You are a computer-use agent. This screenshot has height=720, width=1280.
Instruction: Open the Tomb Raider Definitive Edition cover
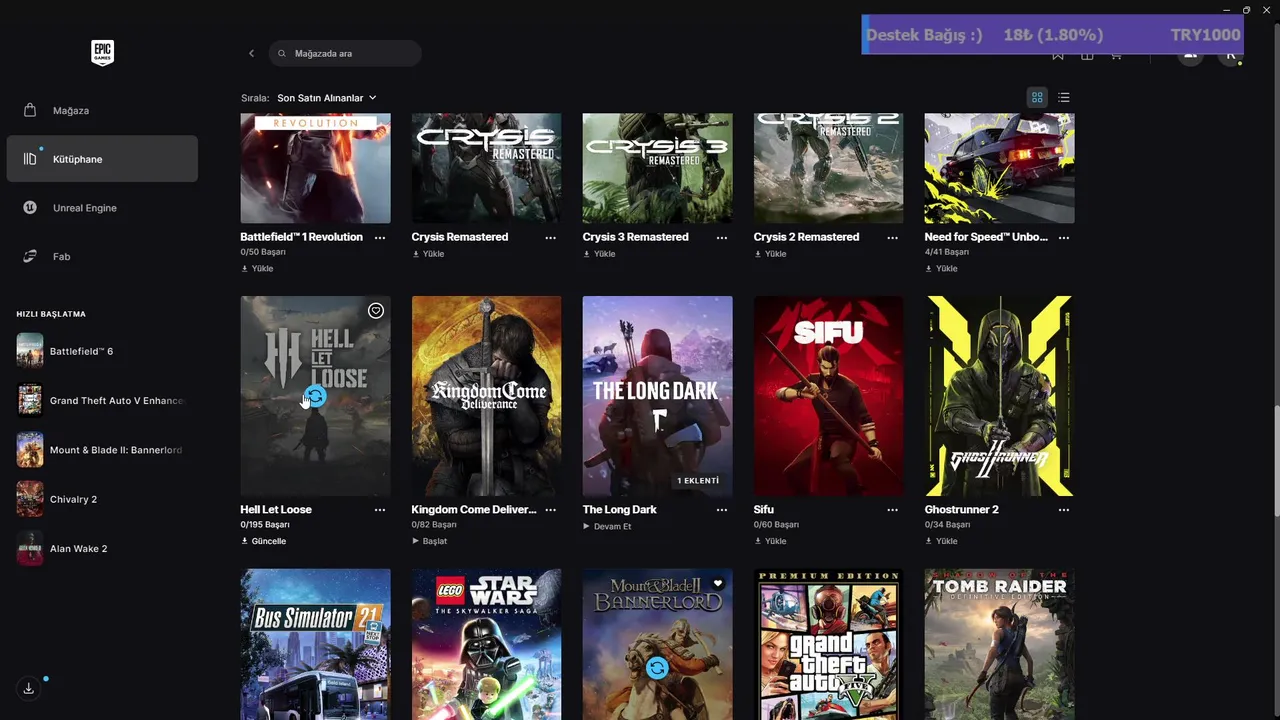(999, 644)
